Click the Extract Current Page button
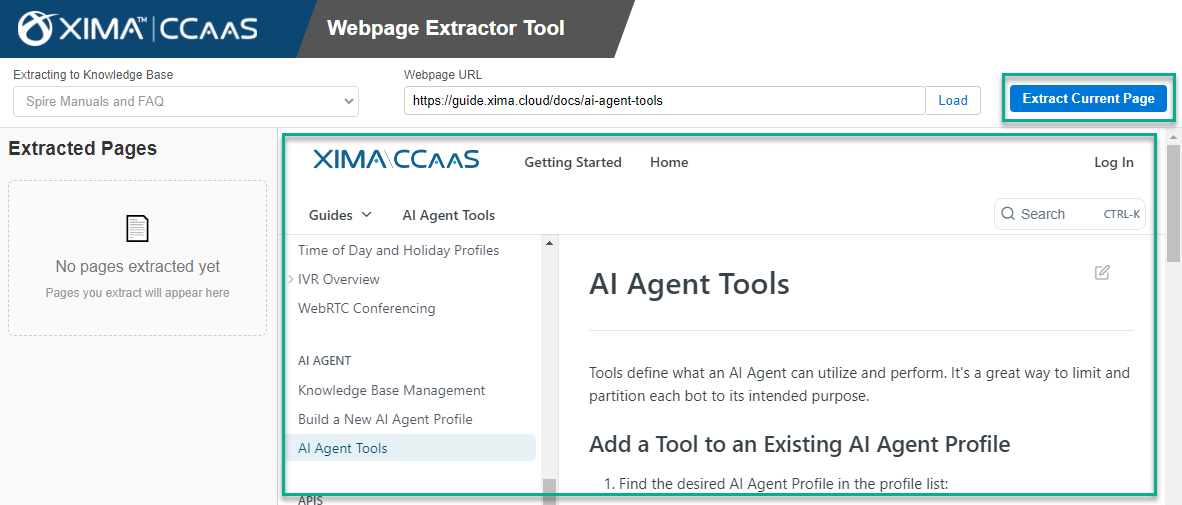Image resolution: width=1182 pixels, height=505 pixels. tap(1088, 99)
